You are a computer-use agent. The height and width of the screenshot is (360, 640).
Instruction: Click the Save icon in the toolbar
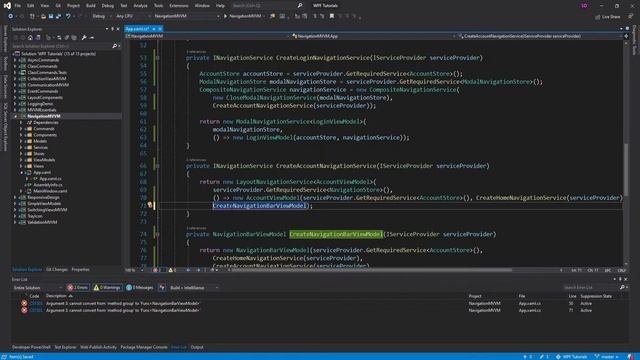[x=51, y=16]
